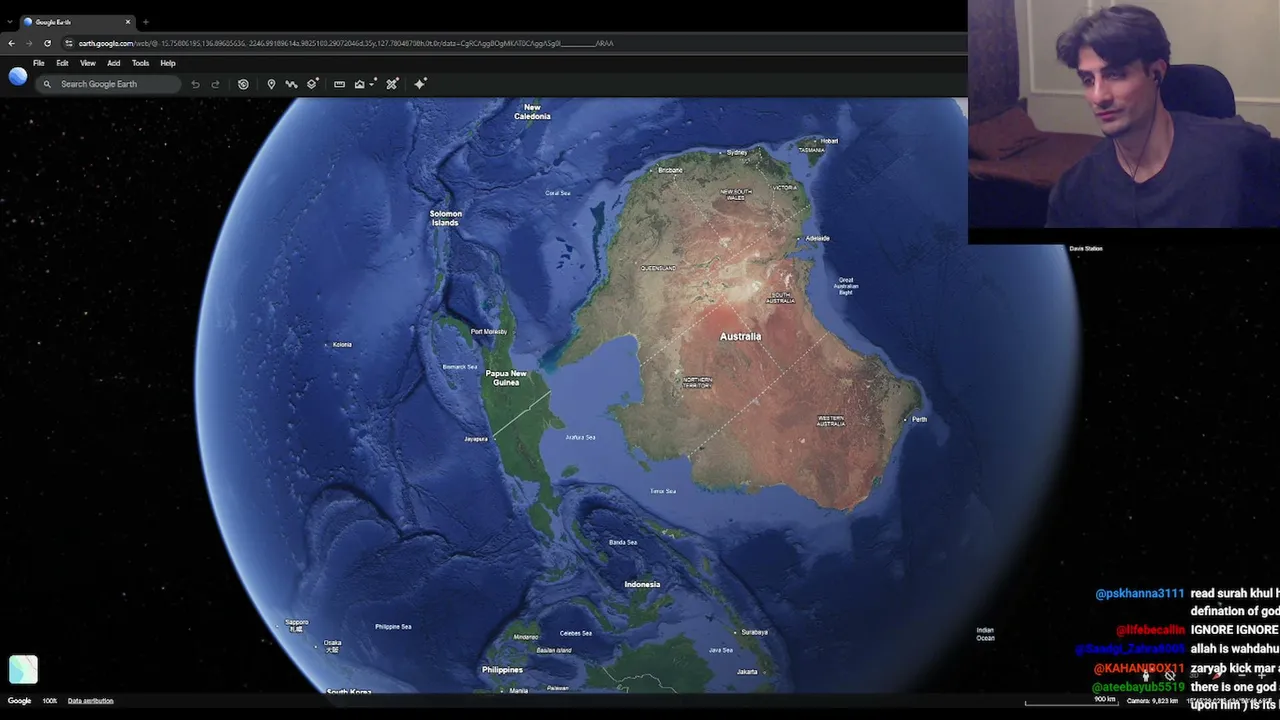Viewport: 1280px width, 720px height.
Task: Click the Camera 9,823 km altitude readout
Action: point(1152,701)
